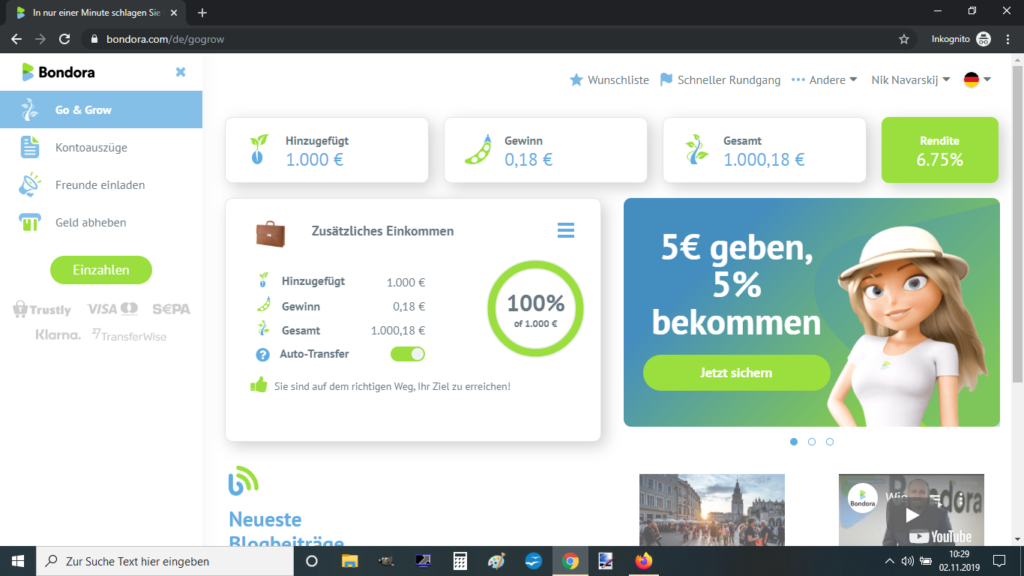Open the Windows Start menu
The image size is (1024, 576).
pyautogui.click(x=18, y=561)
